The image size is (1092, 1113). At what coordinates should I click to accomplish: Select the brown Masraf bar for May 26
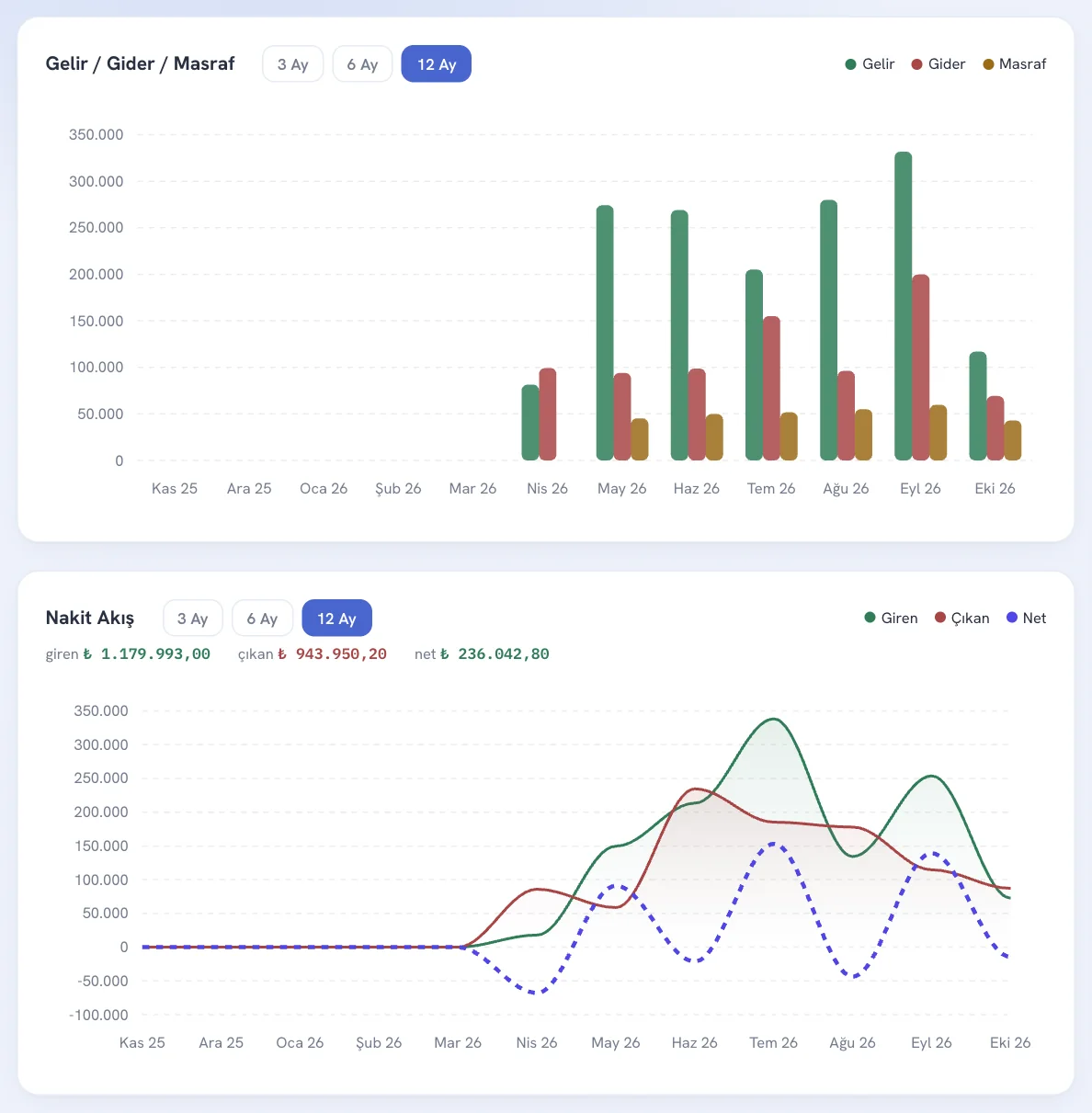point(640,439)
